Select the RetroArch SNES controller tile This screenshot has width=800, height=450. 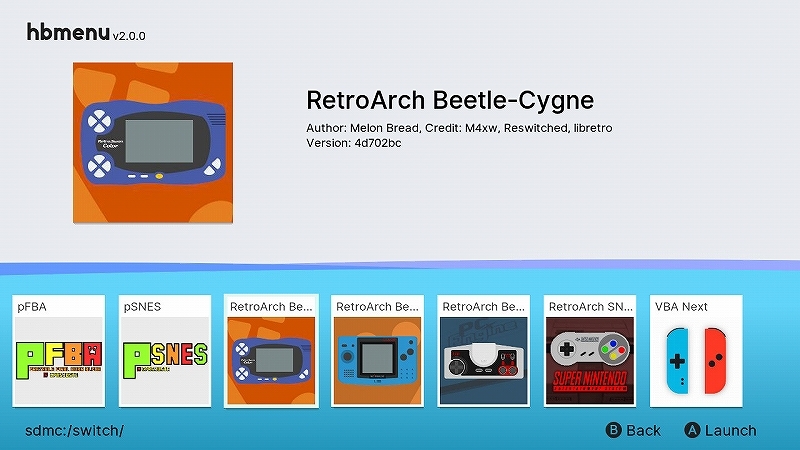pos(590,351)
